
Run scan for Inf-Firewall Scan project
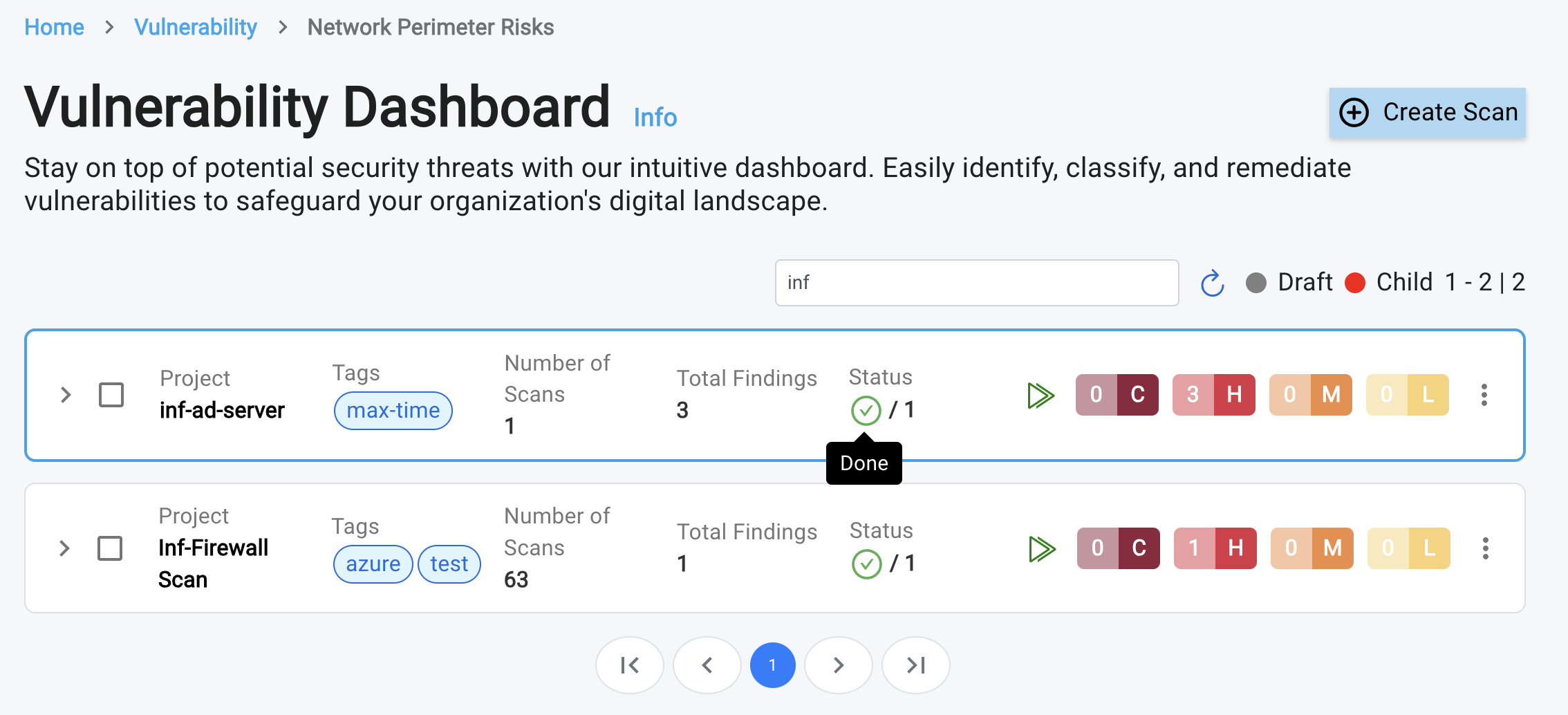(1042, 549)
